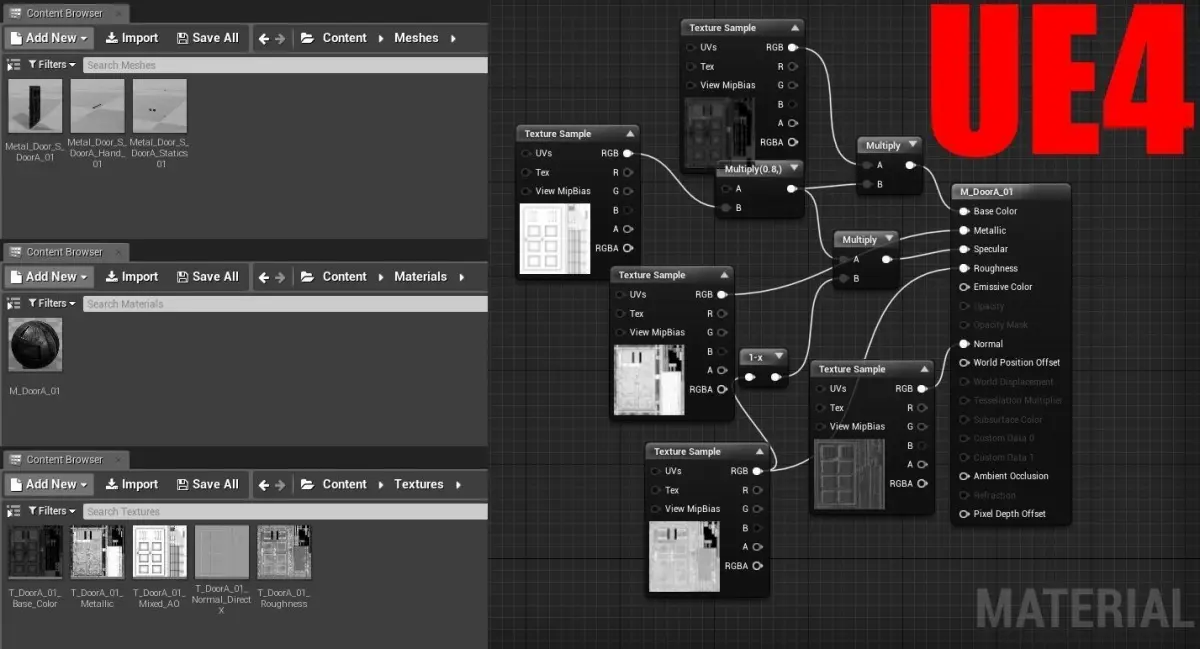The image size is (1200, 649).
Task: Expand the arrow after the Materials breadcrumb
Action: click(x=462, y=277)
